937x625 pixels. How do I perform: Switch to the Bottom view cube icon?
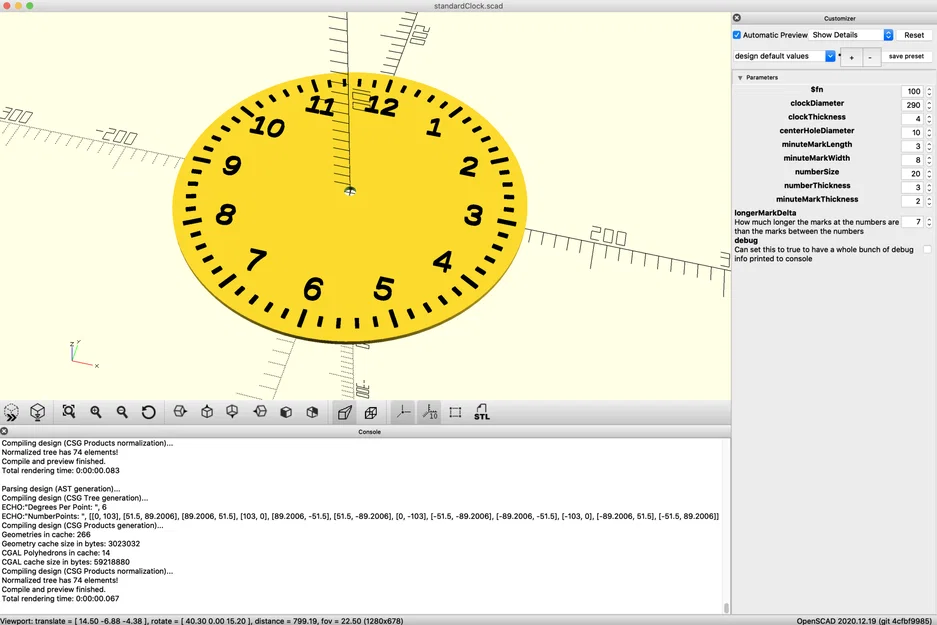pos(232,412)
